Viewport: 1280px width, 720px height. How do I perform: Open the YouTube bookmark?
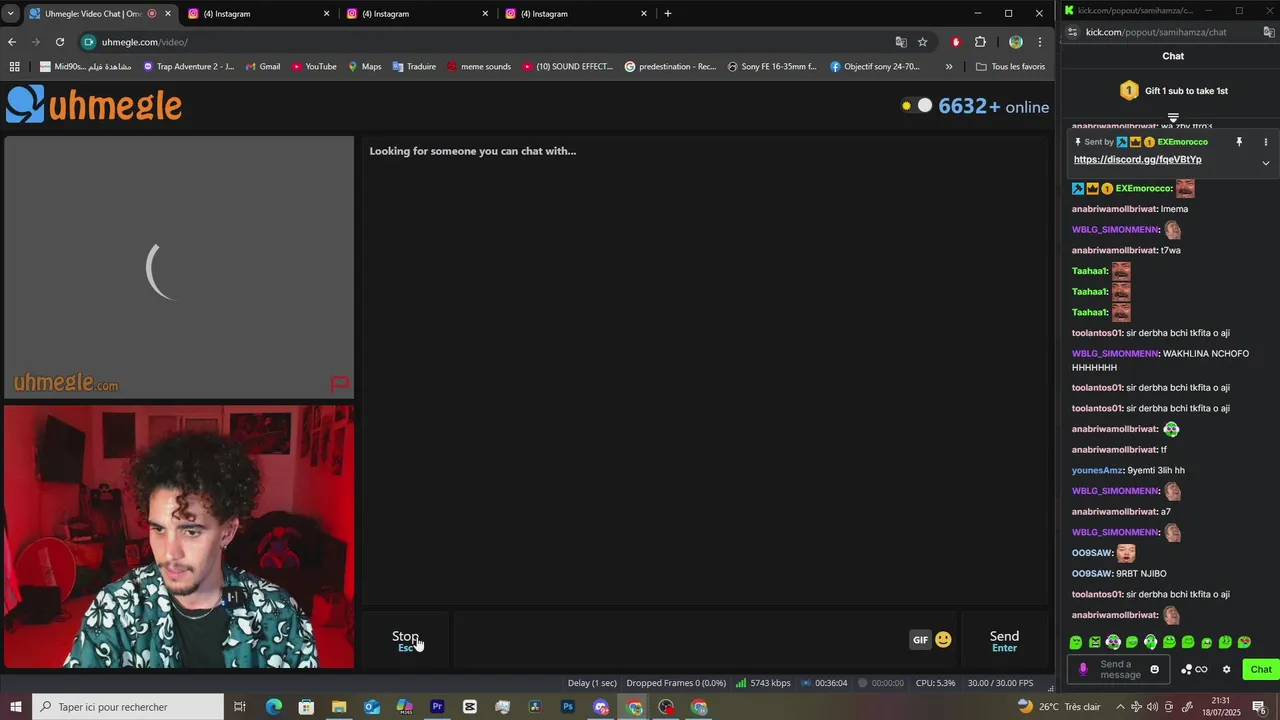point(314,67)
